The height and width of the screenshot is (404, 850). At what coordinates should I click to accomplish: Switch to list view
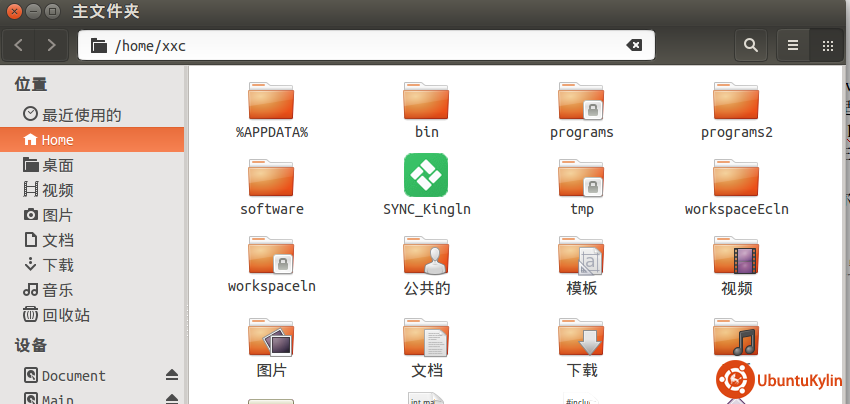793,45
